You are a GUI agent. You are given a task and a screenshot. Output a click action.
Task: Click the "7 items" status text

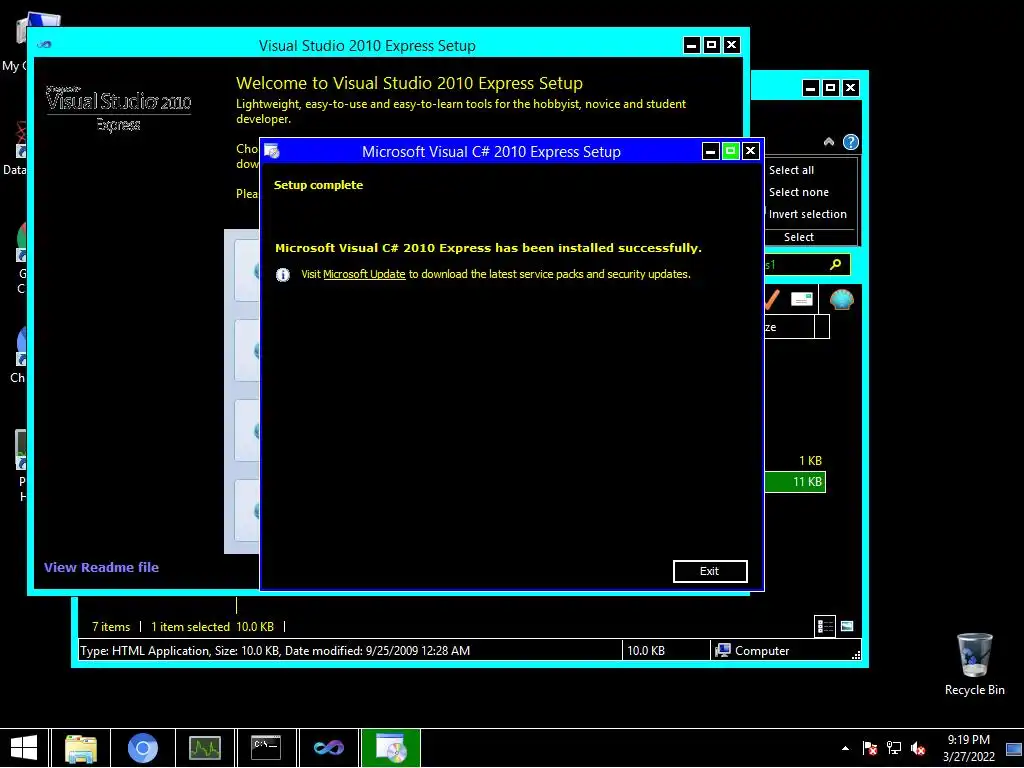point(111,627)
